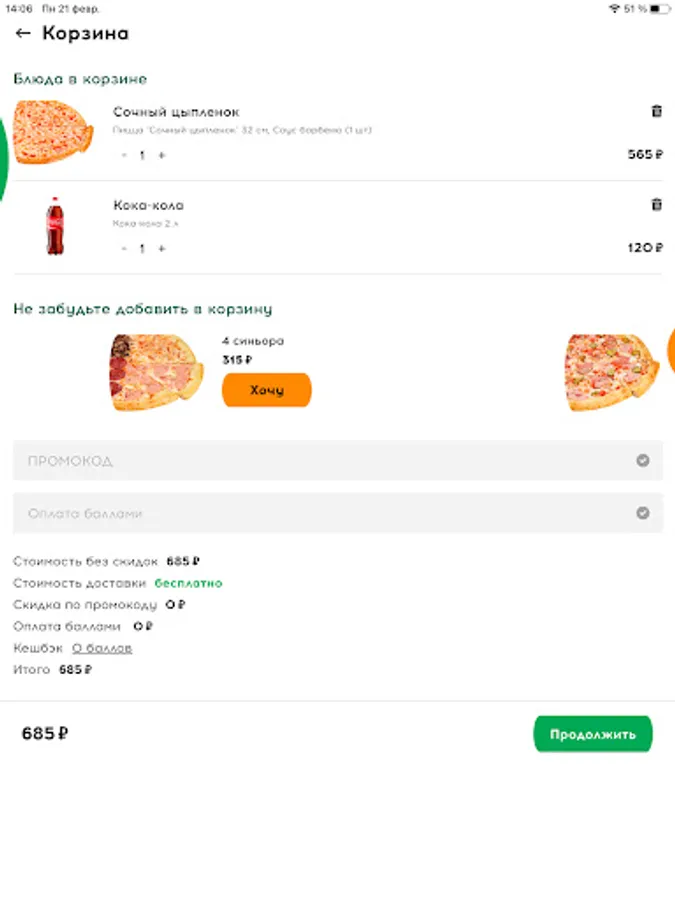Open the О баллов cashback link
Image resolution: width=675 pixels, height=900 pixels.
click(102, 648)
